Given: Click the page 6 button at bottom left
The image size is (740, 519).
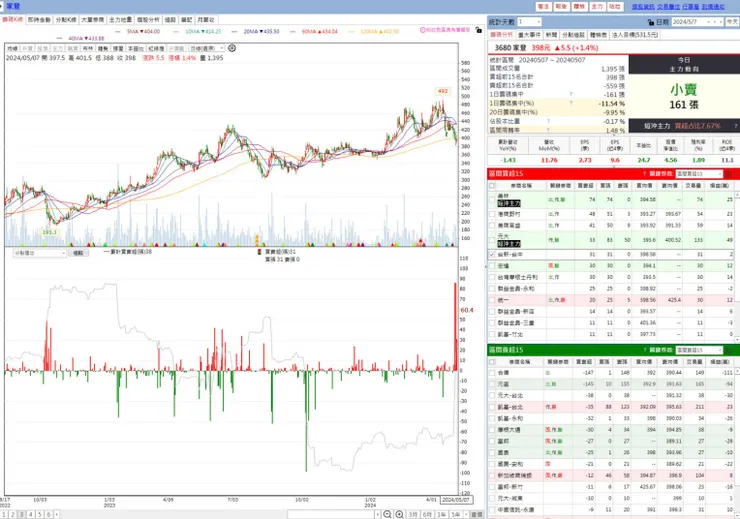Looking at the screenshot, I should 48,514.
